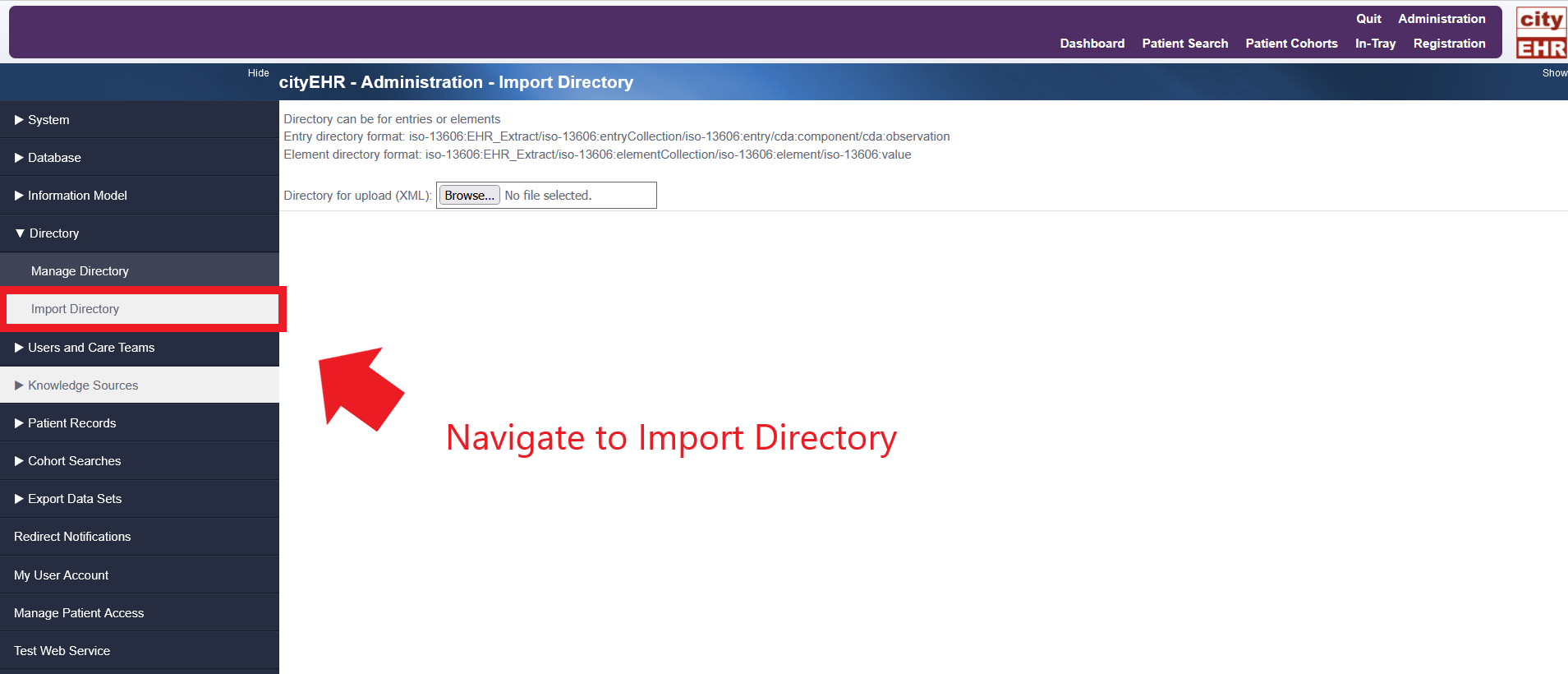Expand the Information Model triangle

[x=19, y=196]
